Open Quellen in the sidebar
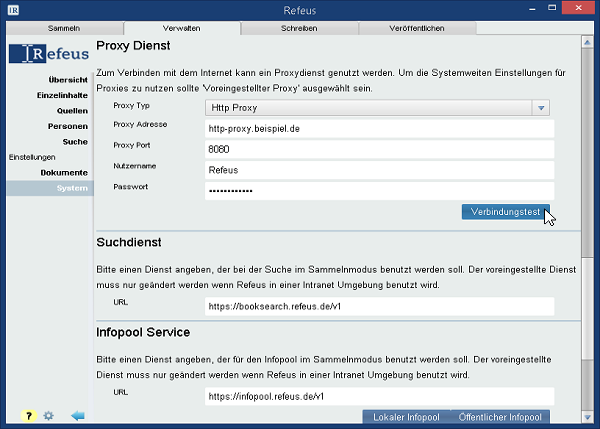 (x=72, y=110)
